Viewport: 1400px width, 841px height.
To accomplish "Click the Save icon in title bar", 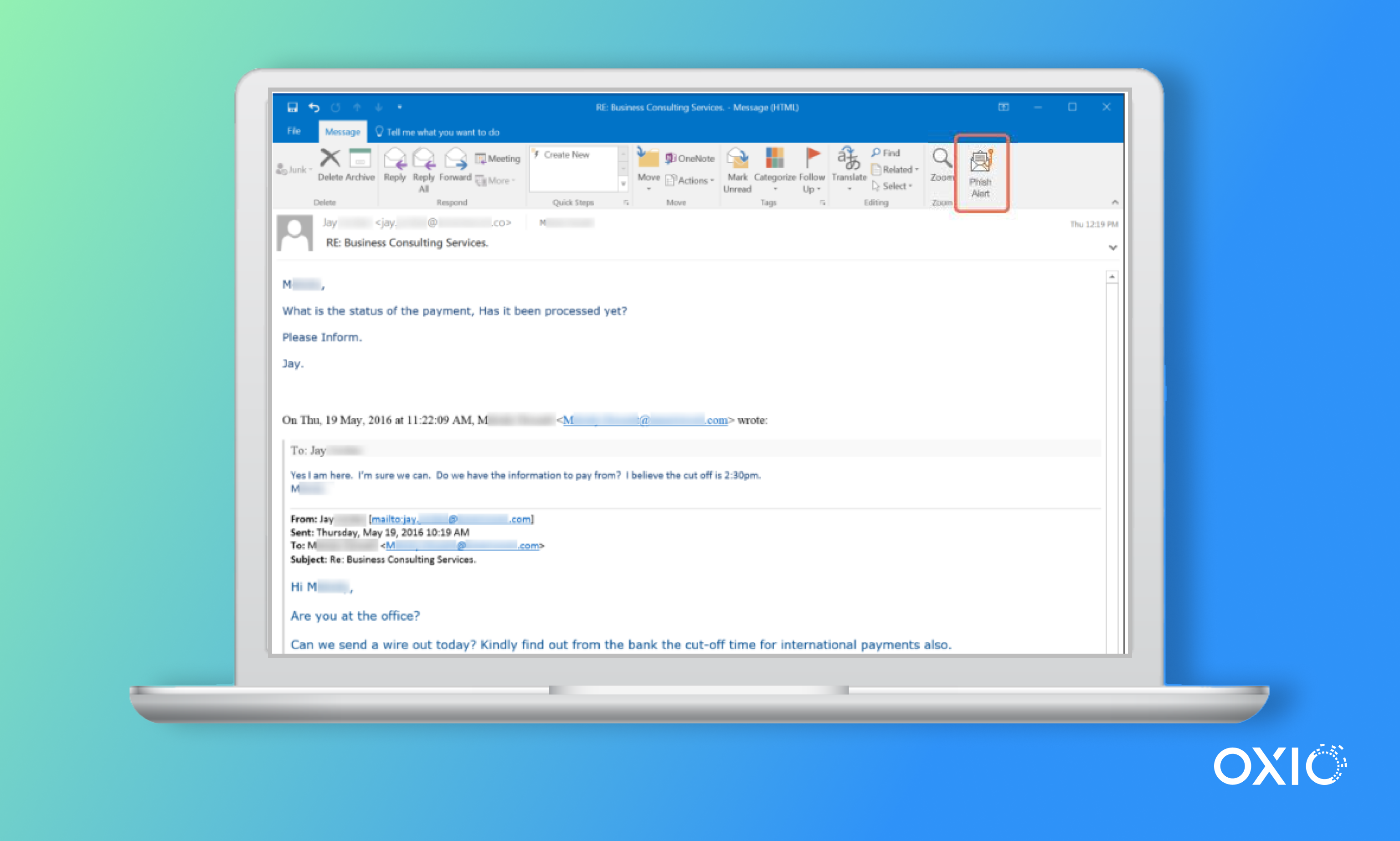I will [x=293, y=107].
